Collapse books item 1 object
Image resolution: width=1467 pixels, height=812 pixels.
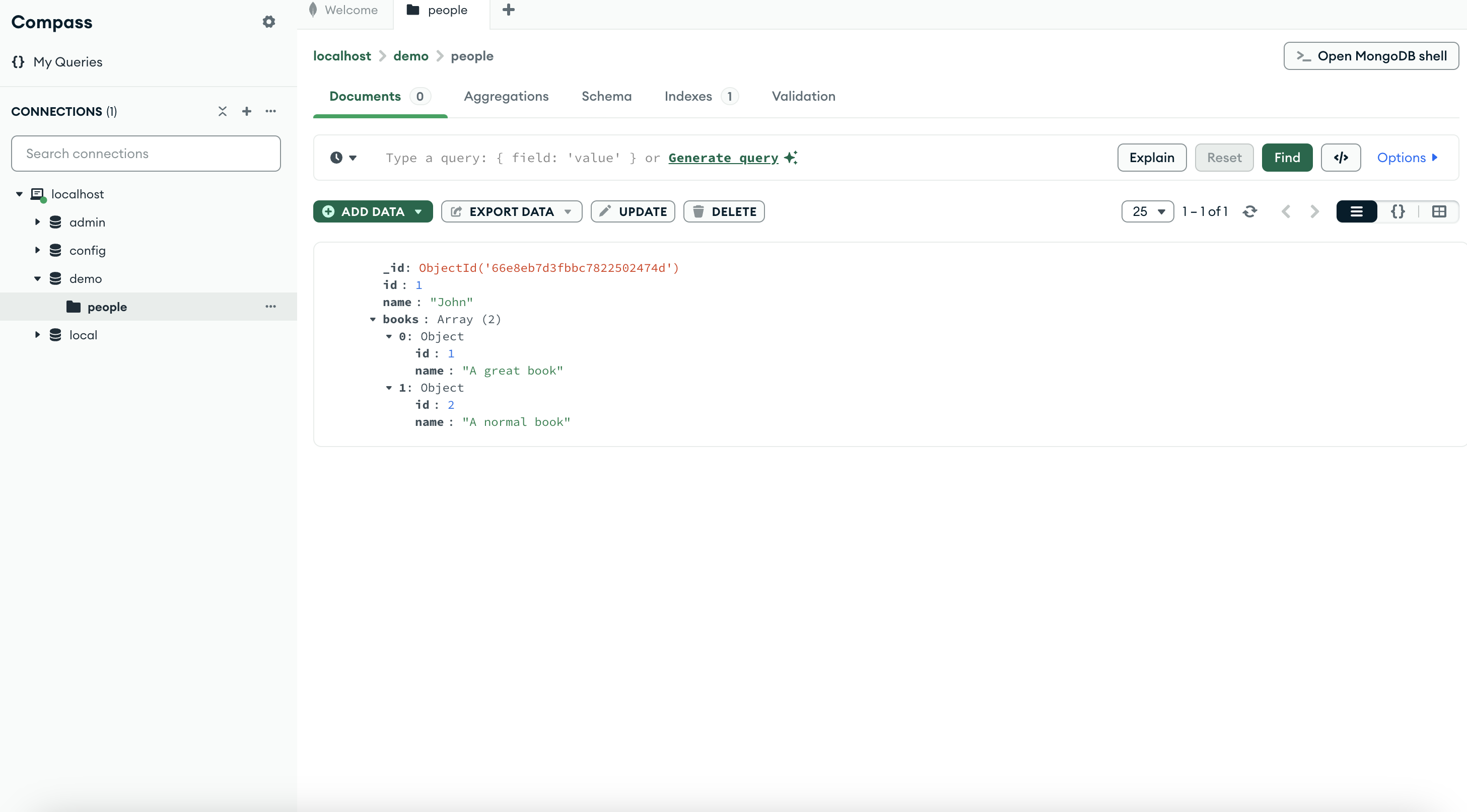389,388
